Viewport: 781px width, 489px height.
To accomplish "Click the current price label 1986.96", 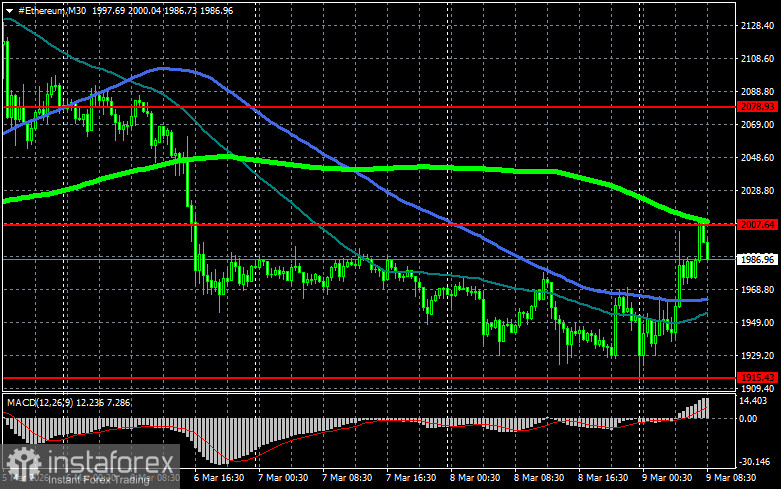I will (x=758, y=259).
